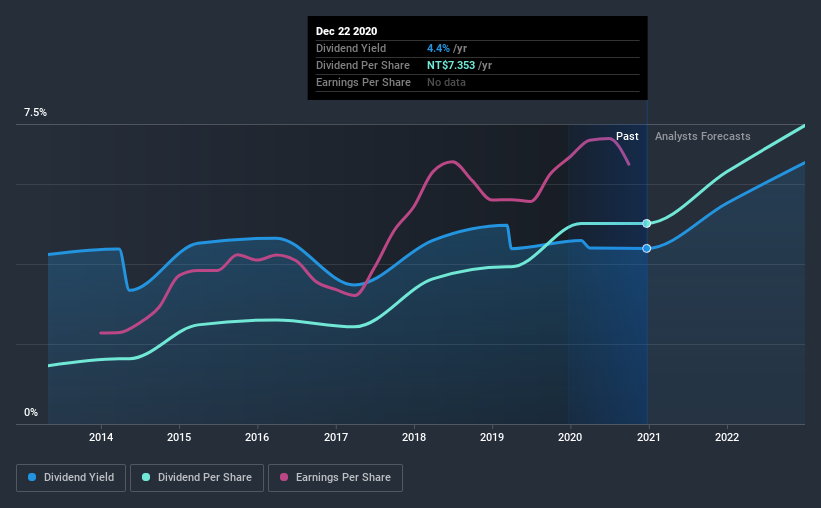This screenshot has height=508, width=821.
Task: Click the pink Earnings Per Share legend dot
Action: 284,477
